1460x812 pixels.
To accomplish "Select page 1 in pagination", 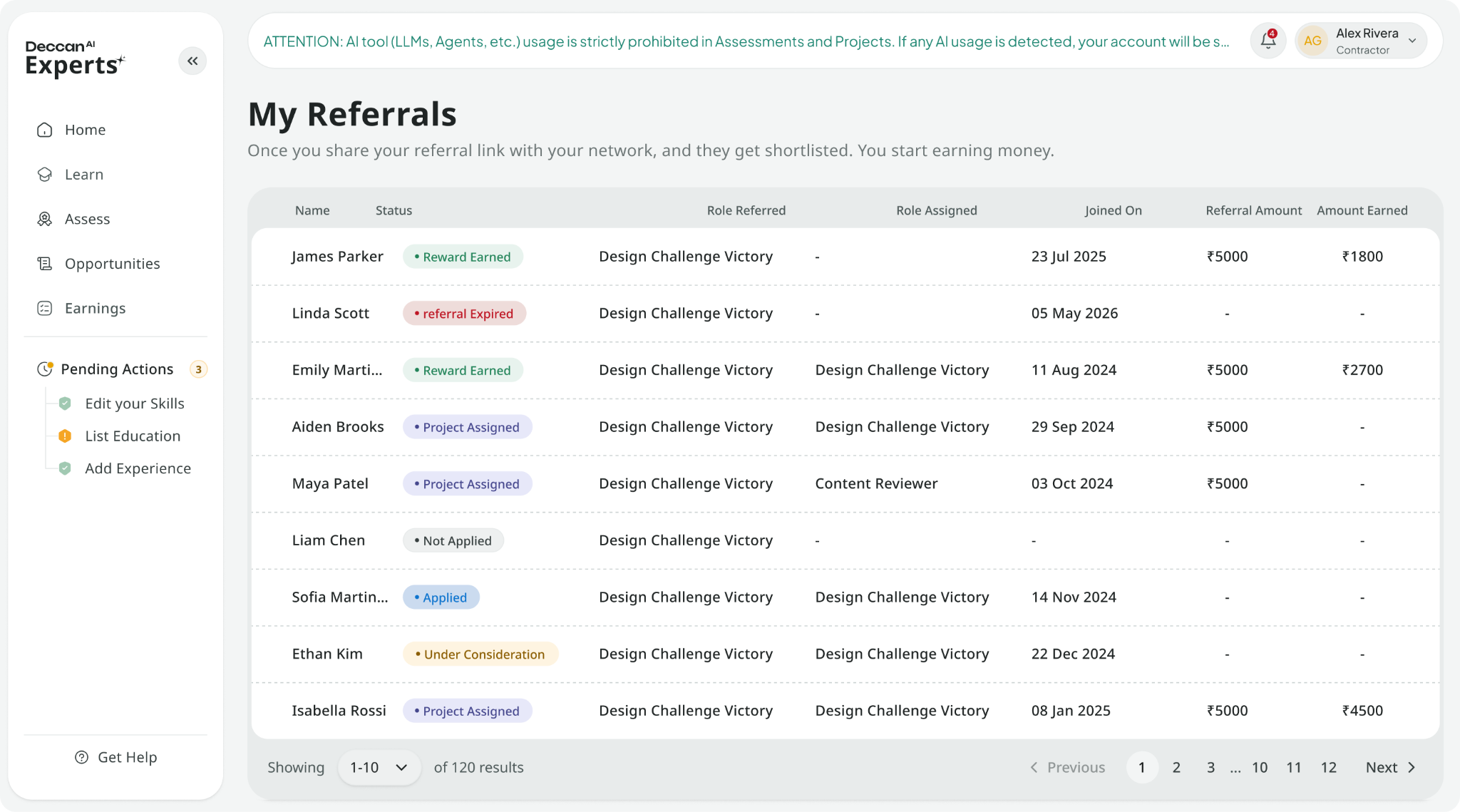I will pyautogui.click(x=1142, y=767).
